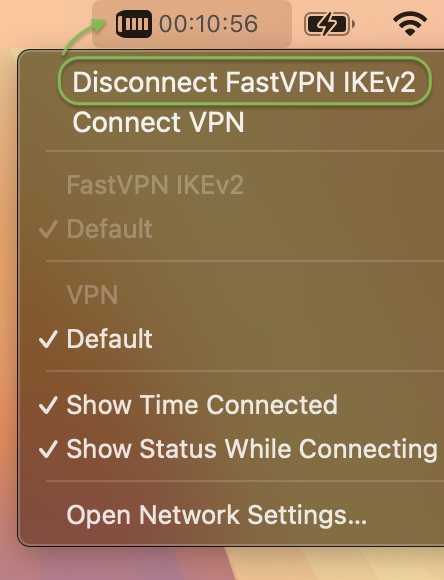Click dimmed checkmark beside FastVPN Default
444x580 pixels.
48,229
